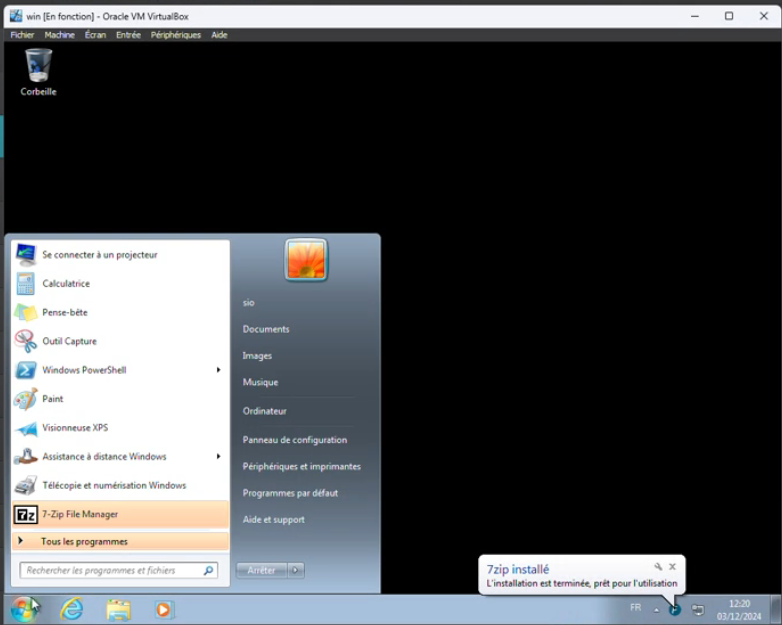Open Assistance à distance Windows

[120, 456]
